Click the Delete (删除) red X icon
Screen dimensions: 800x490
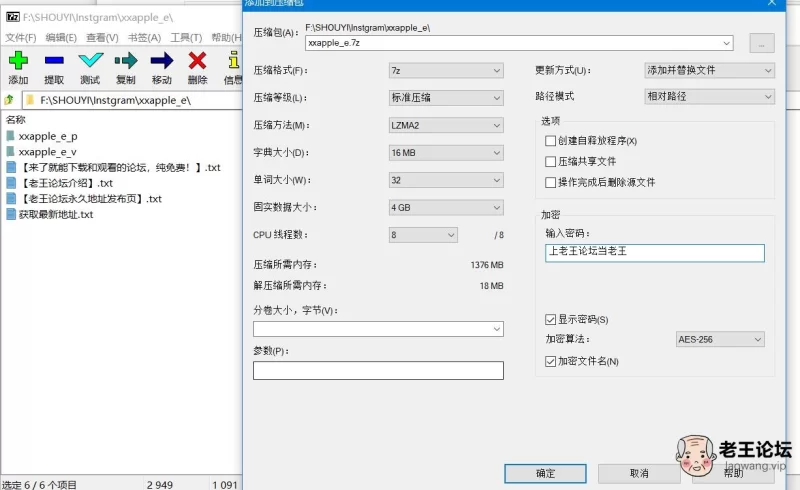click(x=197, y=60)
